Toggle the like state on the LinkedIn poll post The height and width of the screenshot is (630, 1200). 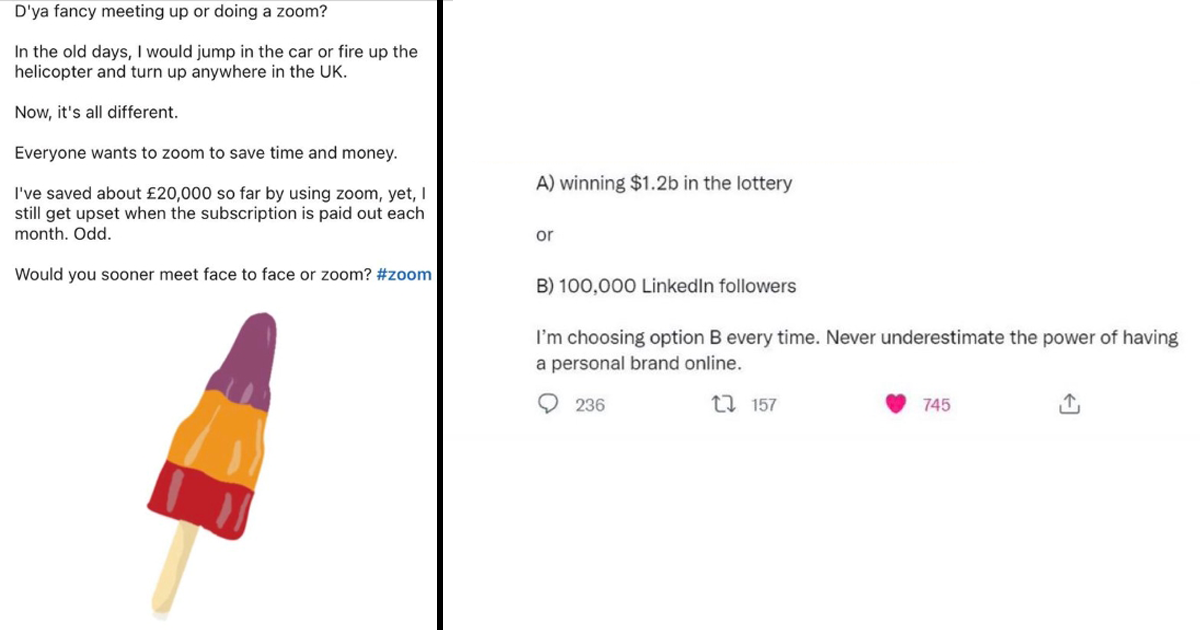tap(896, 403)
